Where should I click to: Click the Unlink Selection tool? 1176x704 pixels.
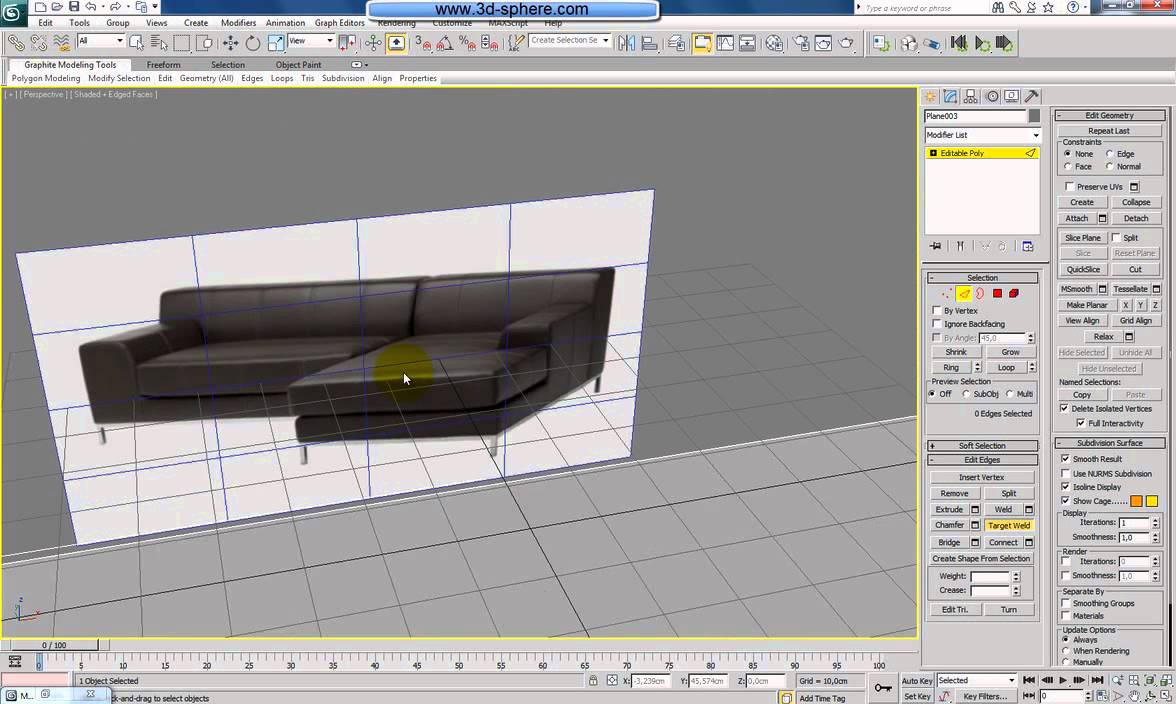tap(38, 43)
